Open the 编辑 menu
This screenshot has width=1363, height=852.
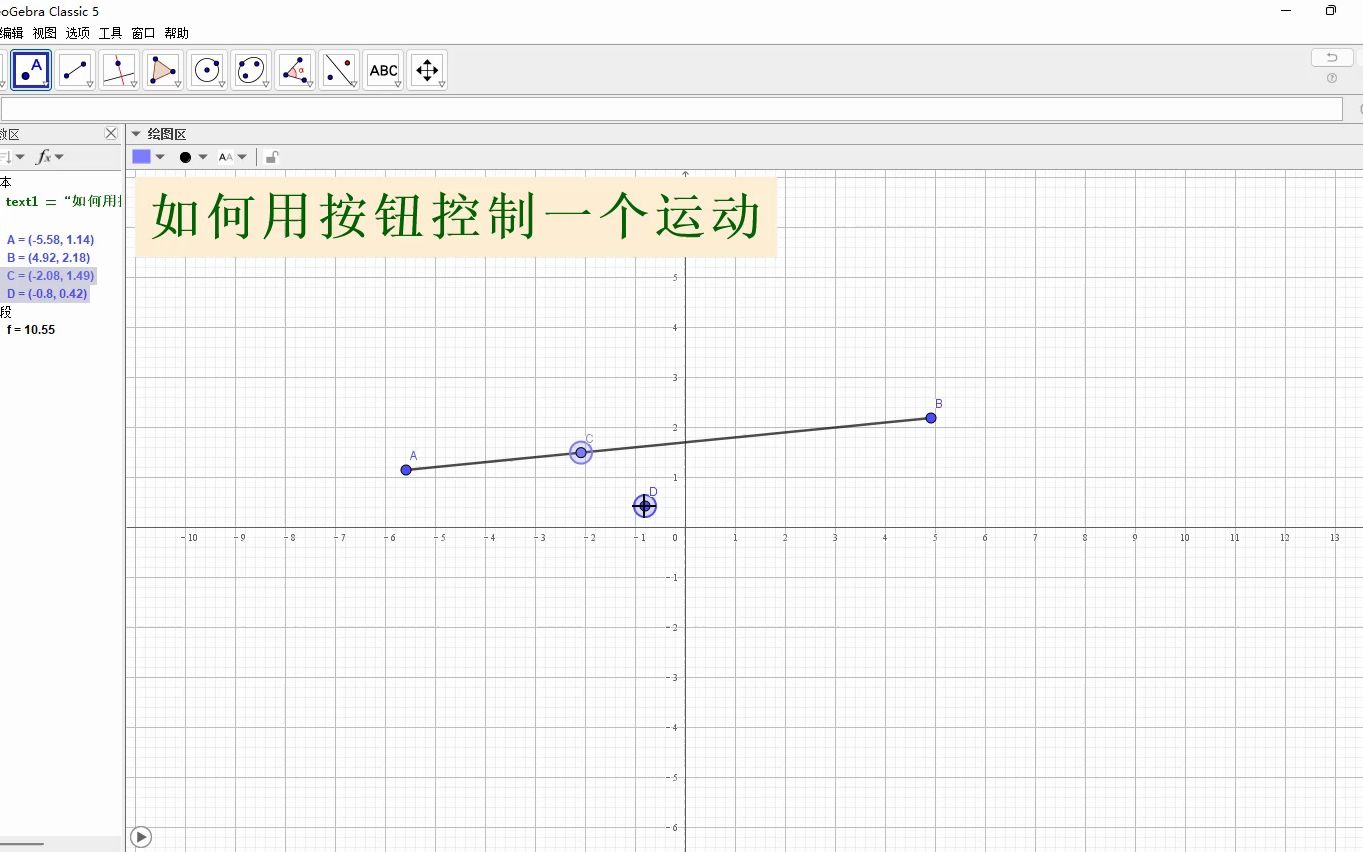11,33
